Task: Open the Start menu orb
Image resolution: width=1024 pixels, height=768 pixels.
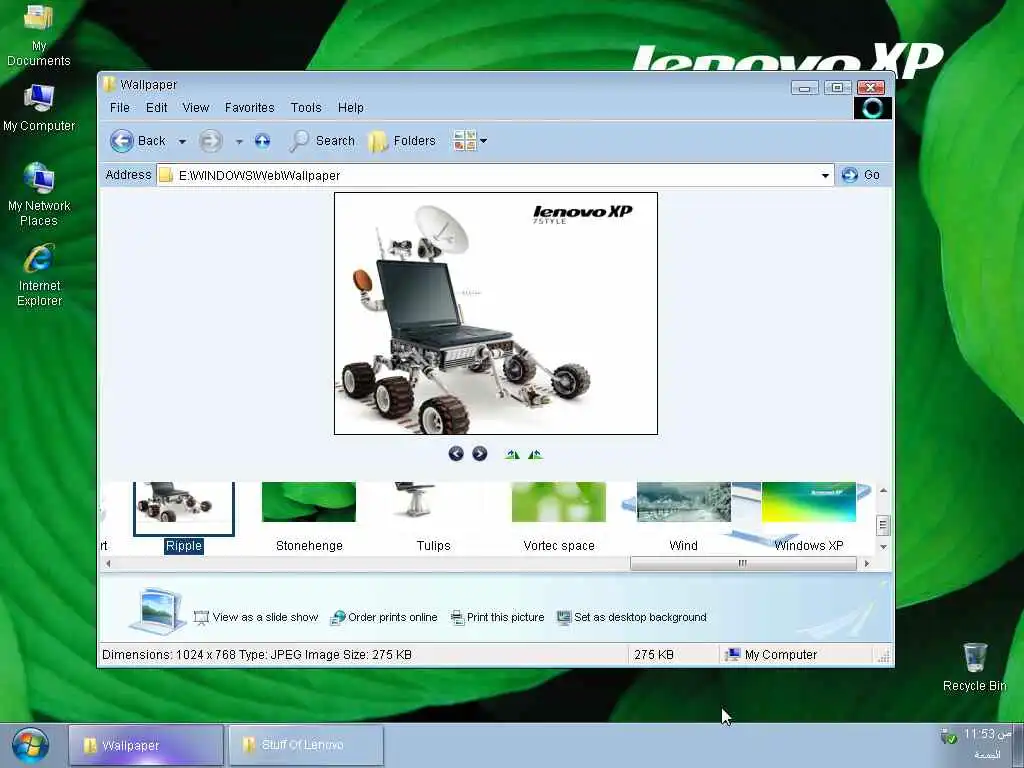Action: pos(30,745)
